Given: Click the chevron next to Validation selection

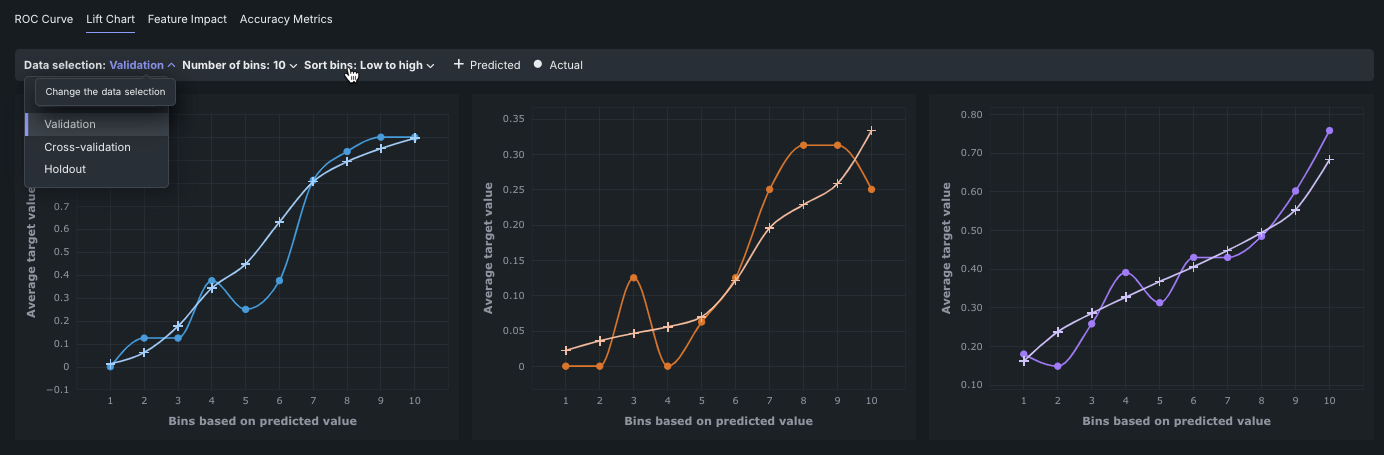Looking at the screenshot, I should pos(172,65).
